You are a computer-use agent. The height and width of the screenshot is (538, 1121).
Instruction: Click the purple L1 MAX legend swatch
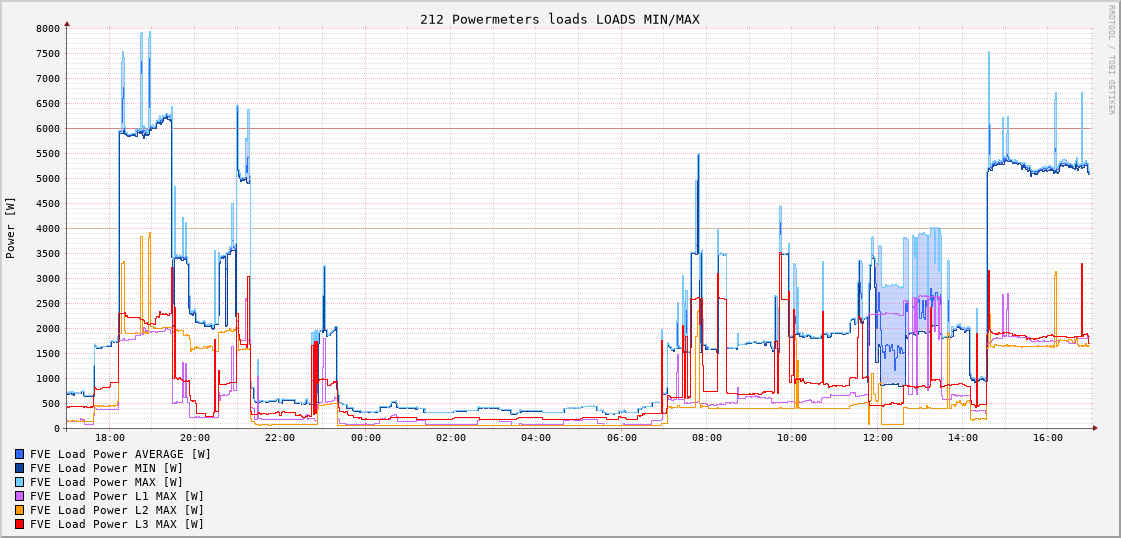[19, 496]
